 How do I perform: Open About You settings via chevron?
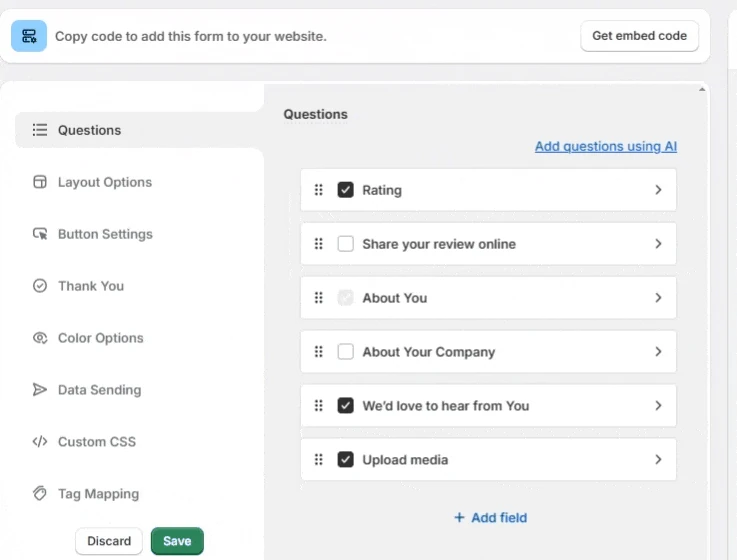coord(658,298)
